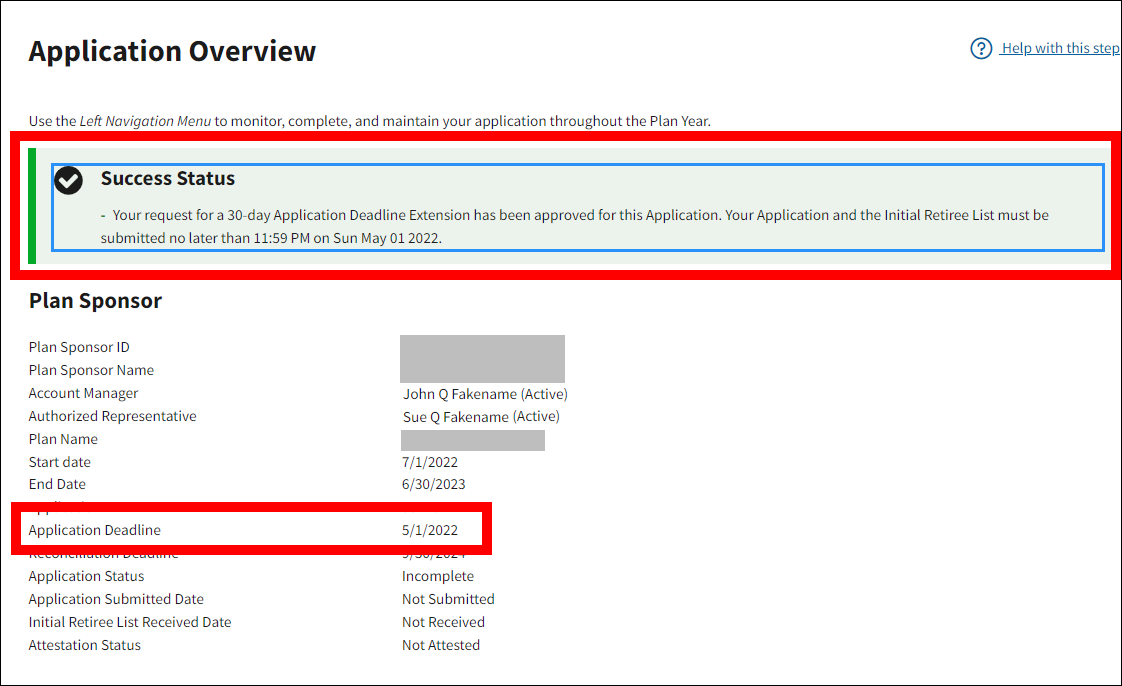
Task: Click the Incomplete application status value
Action: 438,577
